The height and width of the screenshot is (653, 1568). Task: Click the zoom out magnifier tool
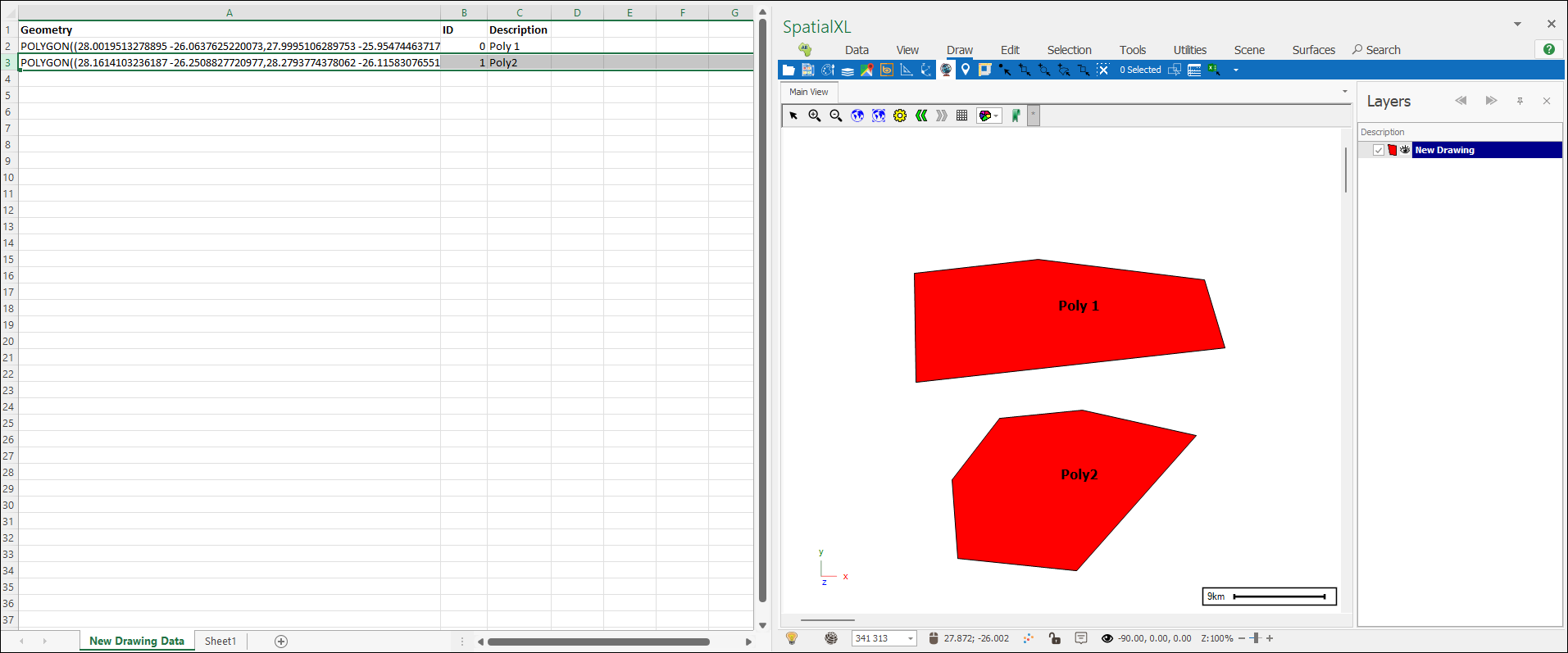[835, 116]
